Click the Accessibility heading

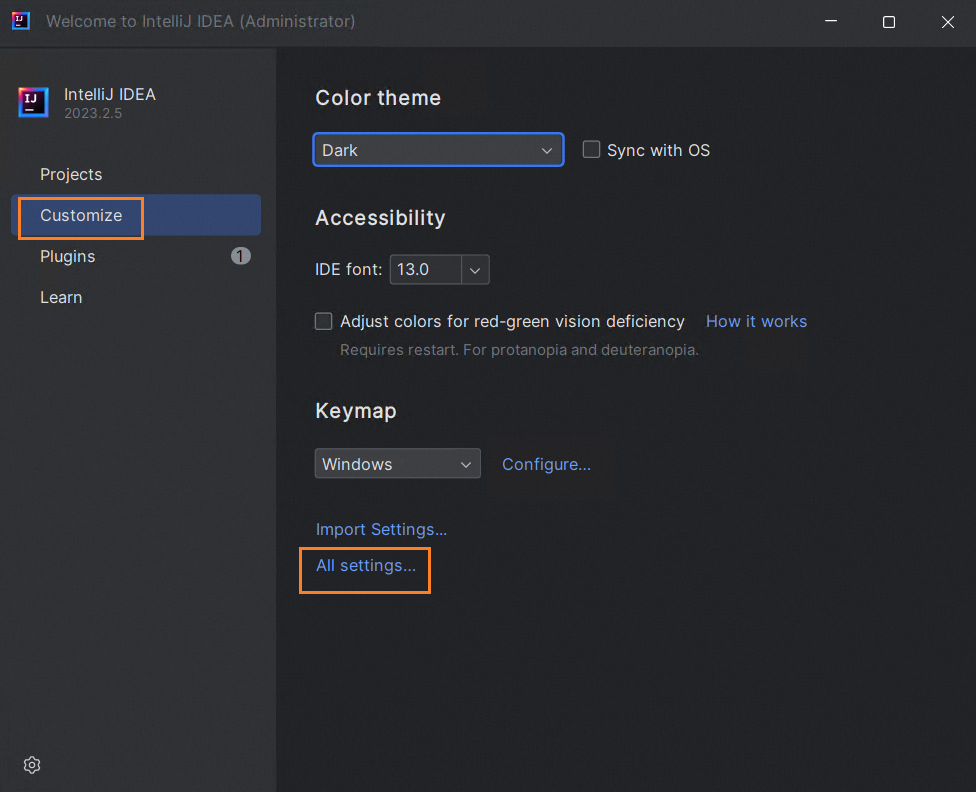tap(380, 218)
